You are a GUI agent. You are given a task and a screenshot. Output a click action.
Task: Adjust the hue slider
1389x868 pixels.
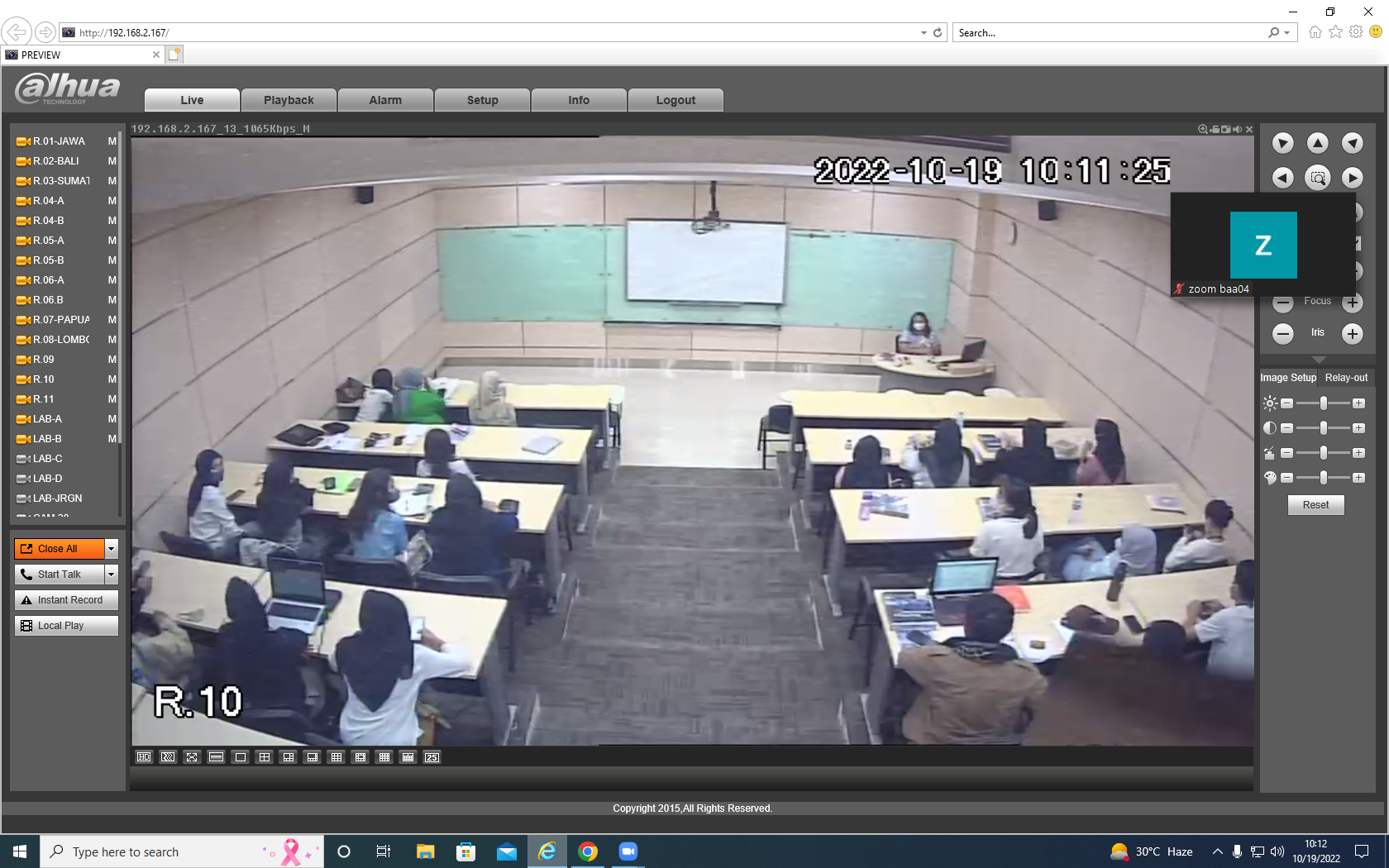tap(1324, 453)
